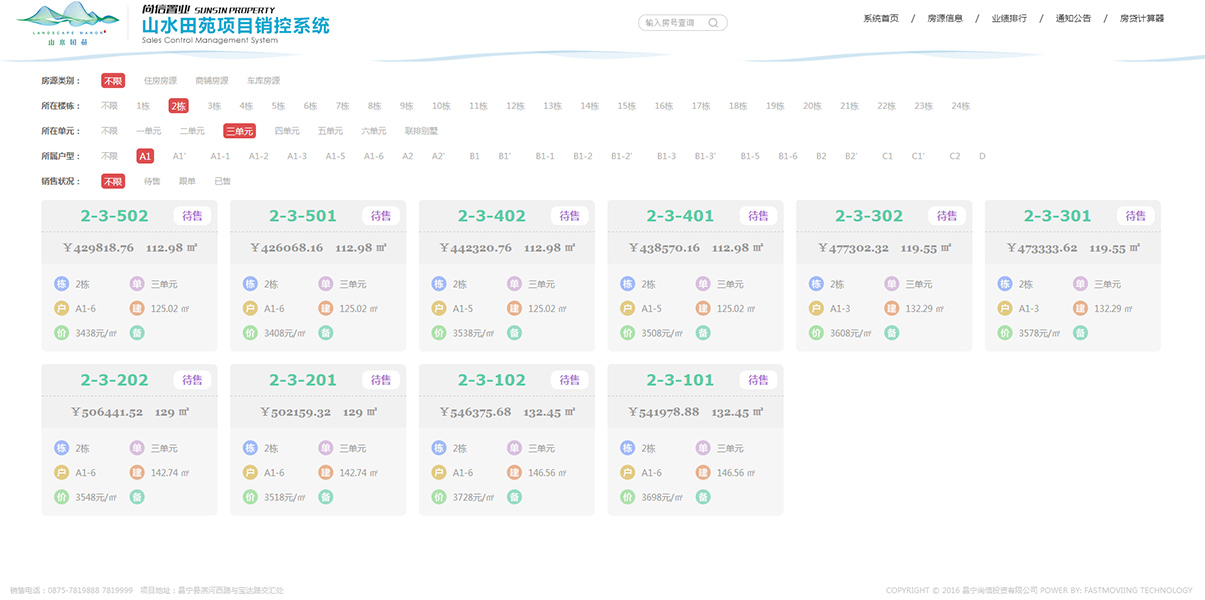
Task: Select 住房房源 property category filter
Action: [160, 81]
